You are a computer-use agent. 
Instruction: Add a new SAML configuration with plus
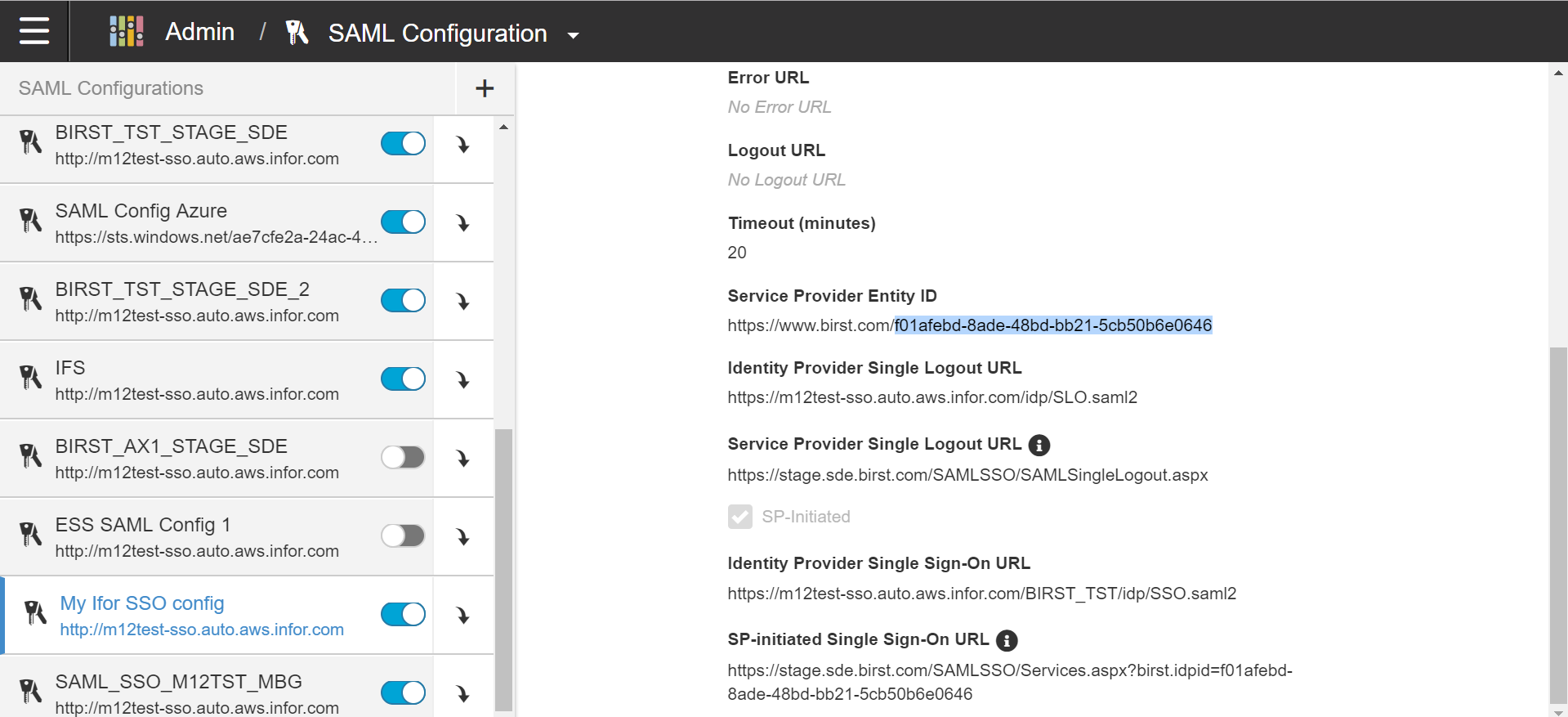[485, 88]
